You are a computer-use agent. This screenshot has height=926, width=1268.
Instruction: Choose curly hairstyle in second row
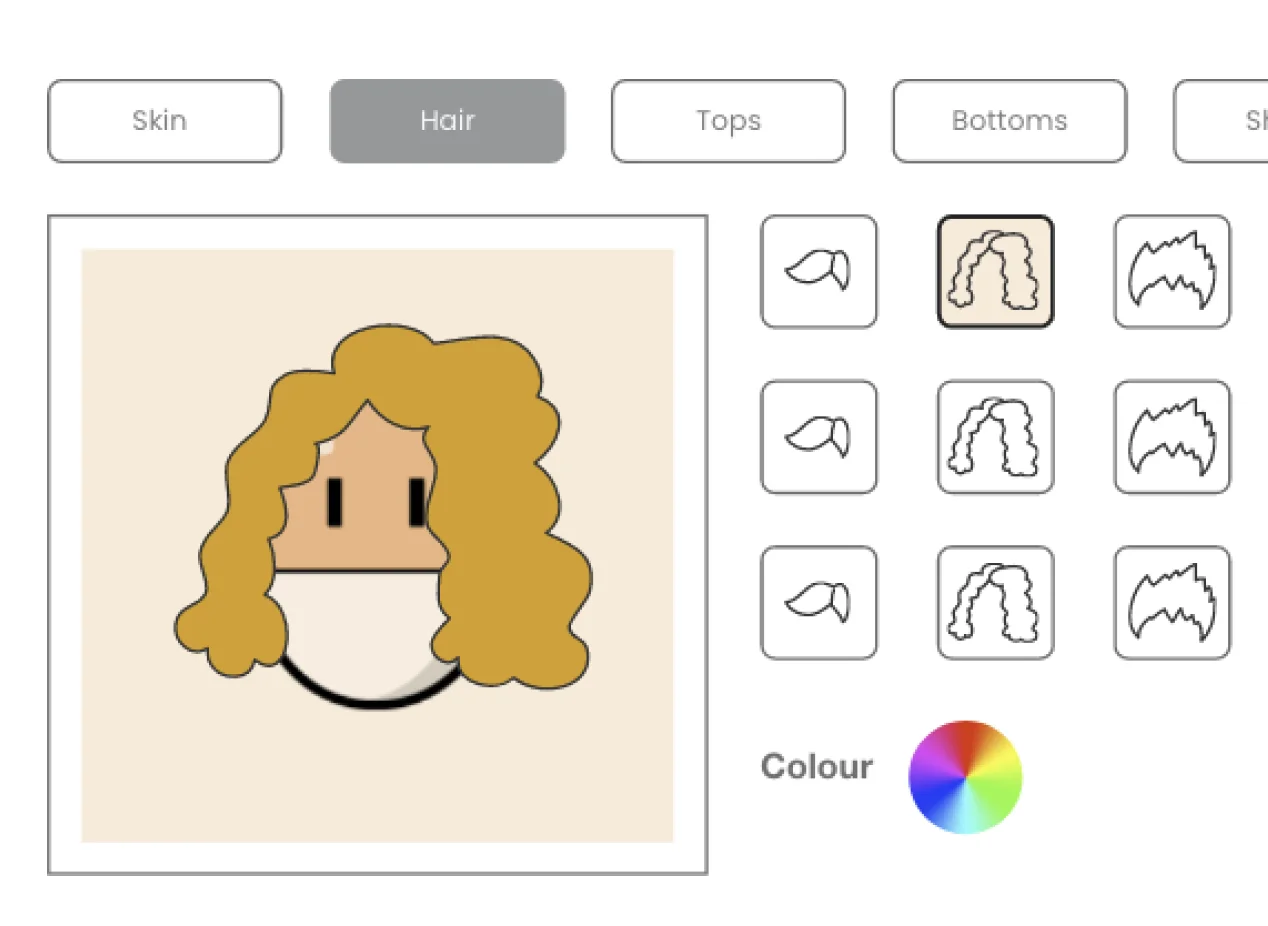click(995, 437)
